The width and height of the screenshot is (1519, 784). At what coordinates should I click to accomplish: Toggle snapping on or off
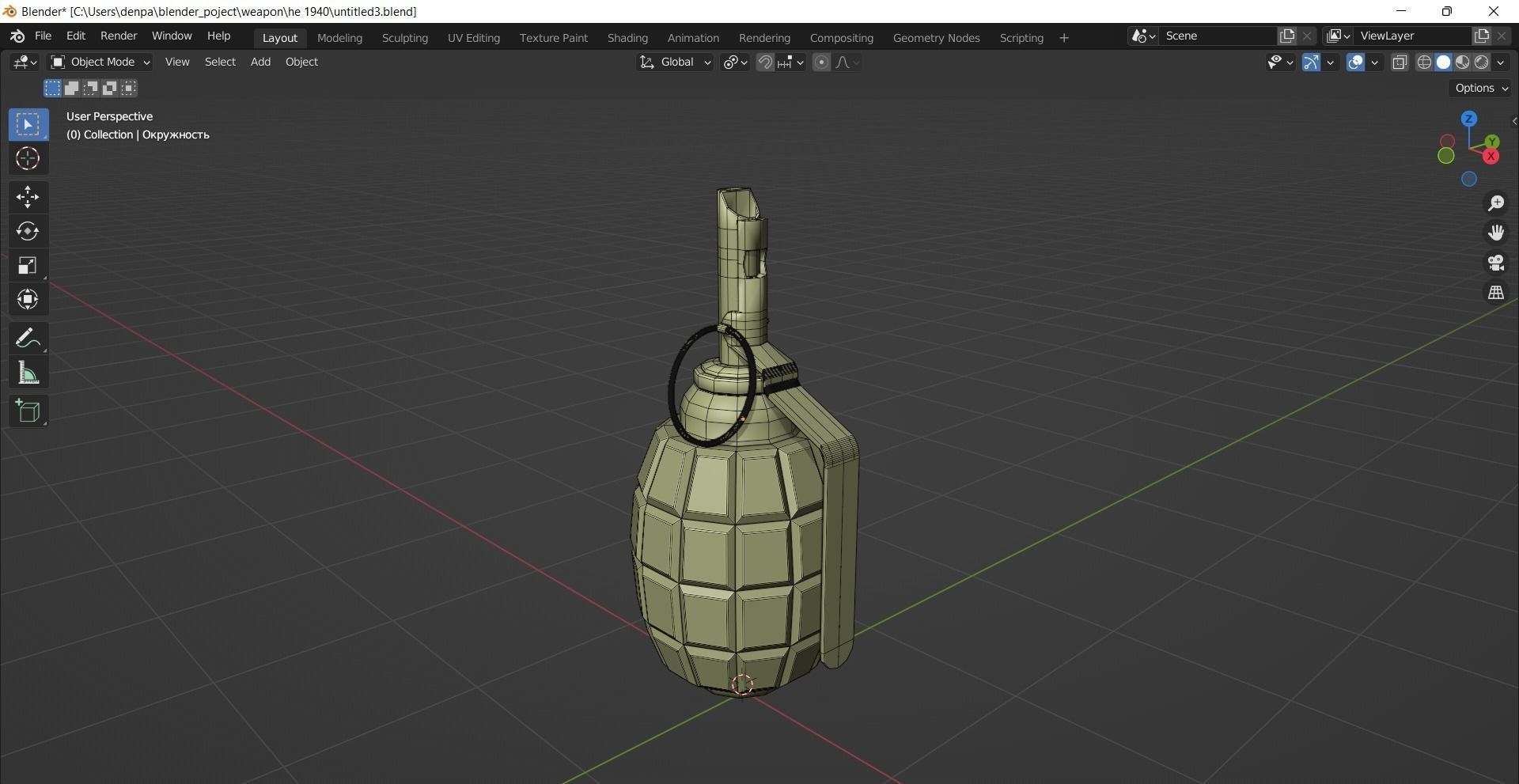765,62
